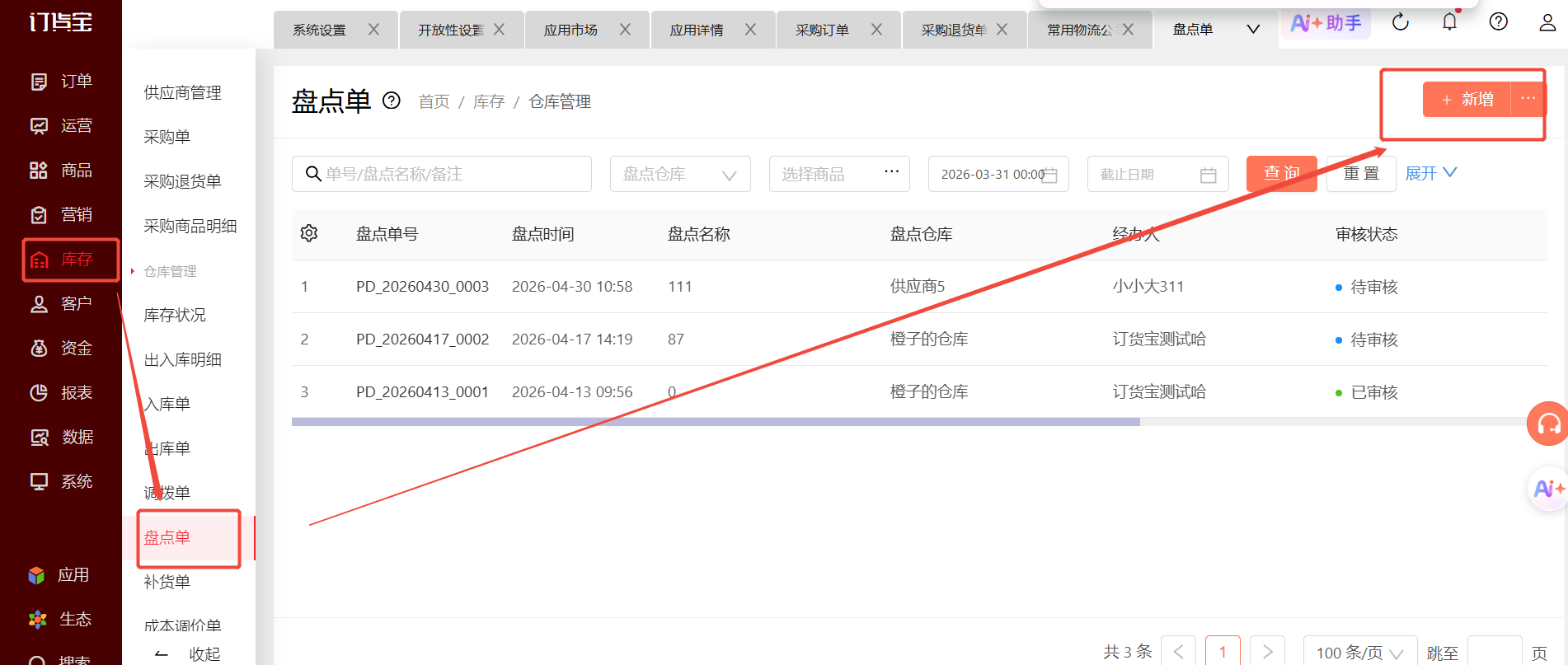Select page 1 in pagination
1568x665 pixels.
pos(1223,652)
